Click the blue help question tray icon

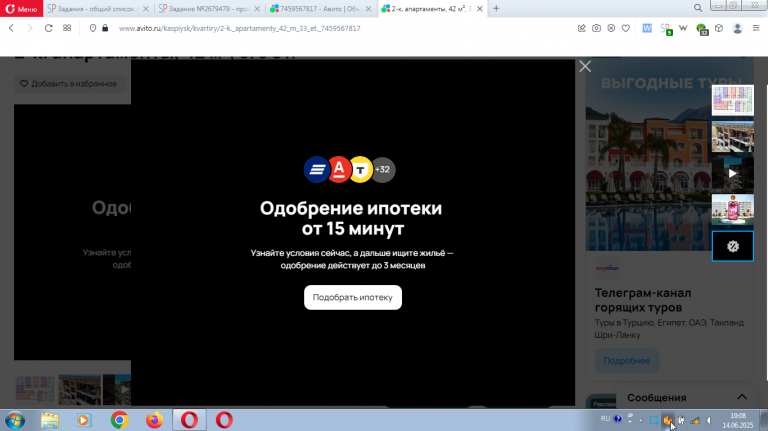tap(618, 419)
